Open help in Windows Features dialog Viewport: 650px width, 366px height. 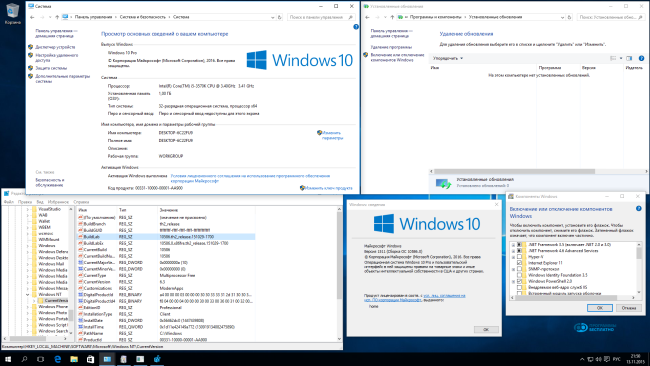(x=639, y=208)
